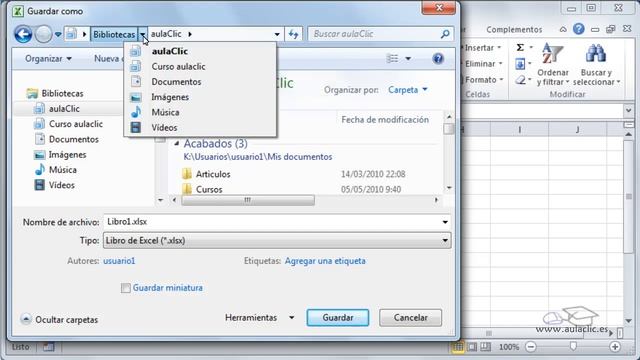This screenshot has height=360, width=640.
Task: Open the file name dropdown arrow
Action: coord(445,222)
